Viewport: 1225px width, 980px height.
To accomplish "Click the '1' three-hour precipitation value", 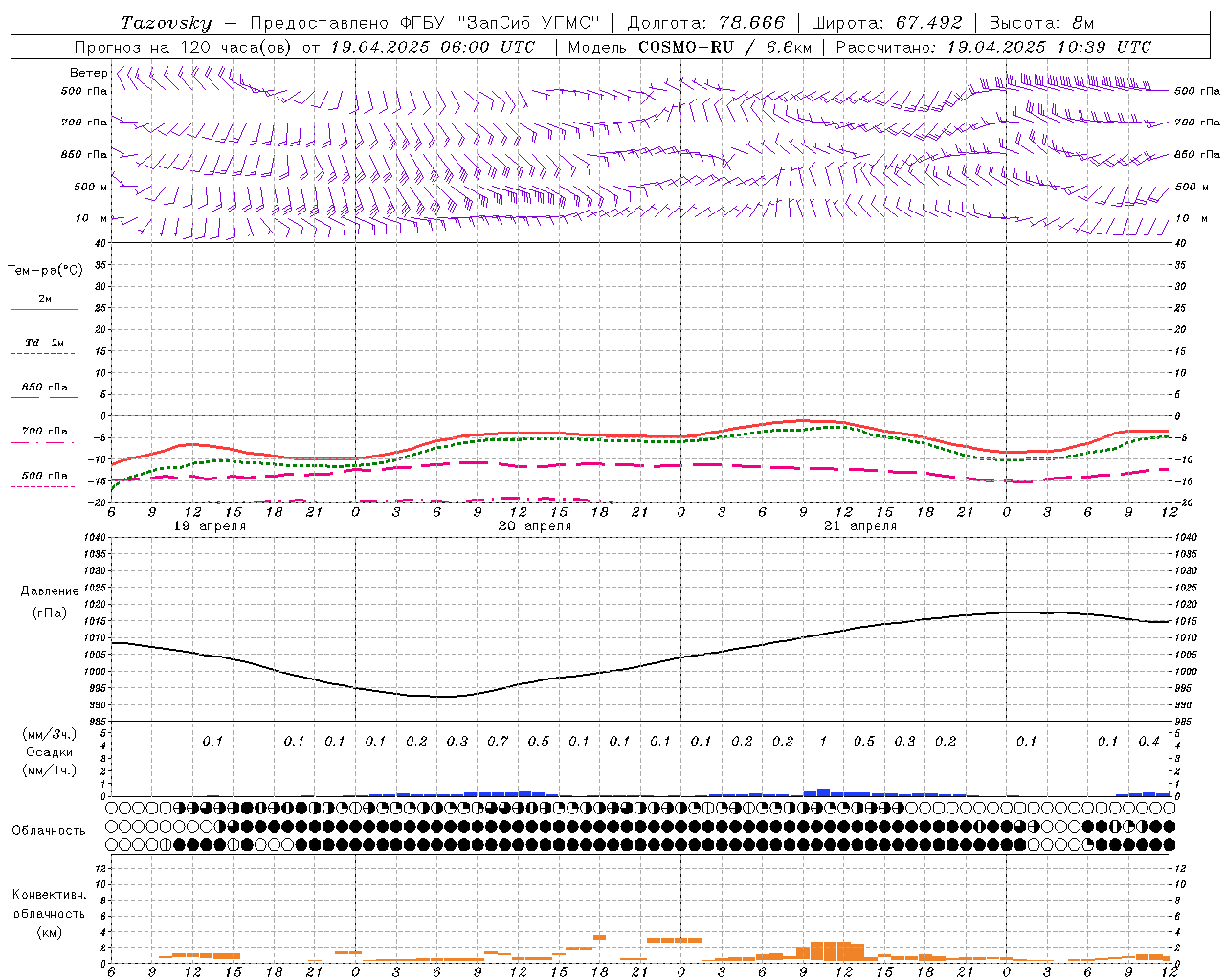I will 823,742.
